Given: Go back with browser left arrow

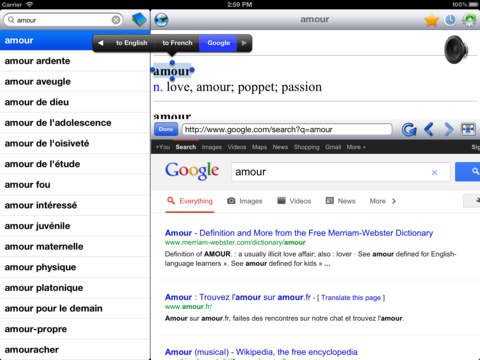Looking at the screenshot, I should (x=429, y=129).
